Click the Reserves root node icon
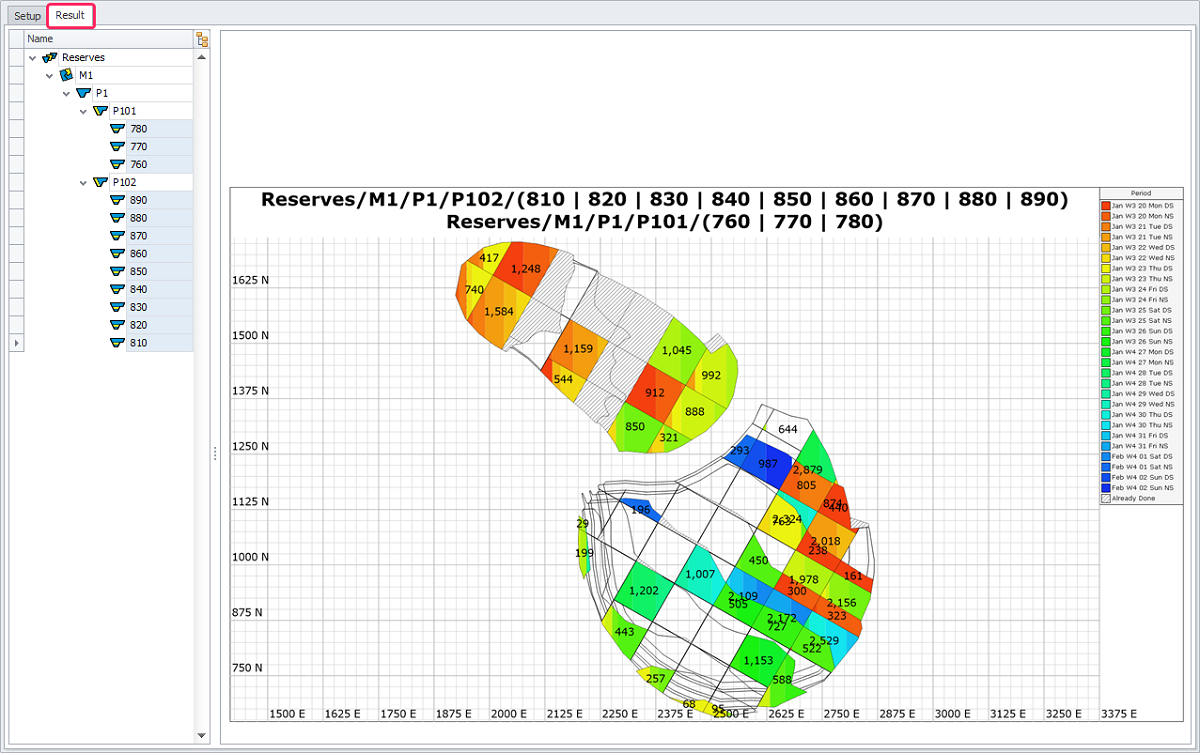 [50, 58]
